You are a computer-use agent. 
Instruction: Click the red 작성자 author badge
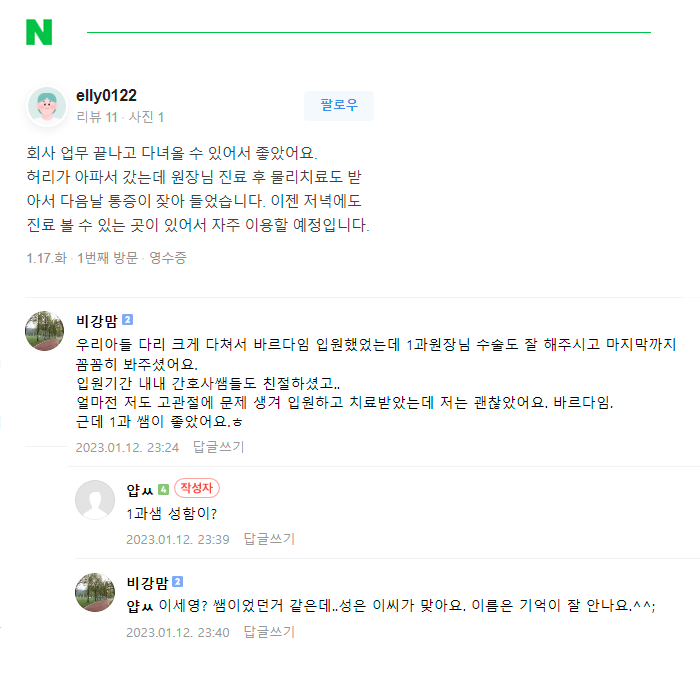point(197,488)
